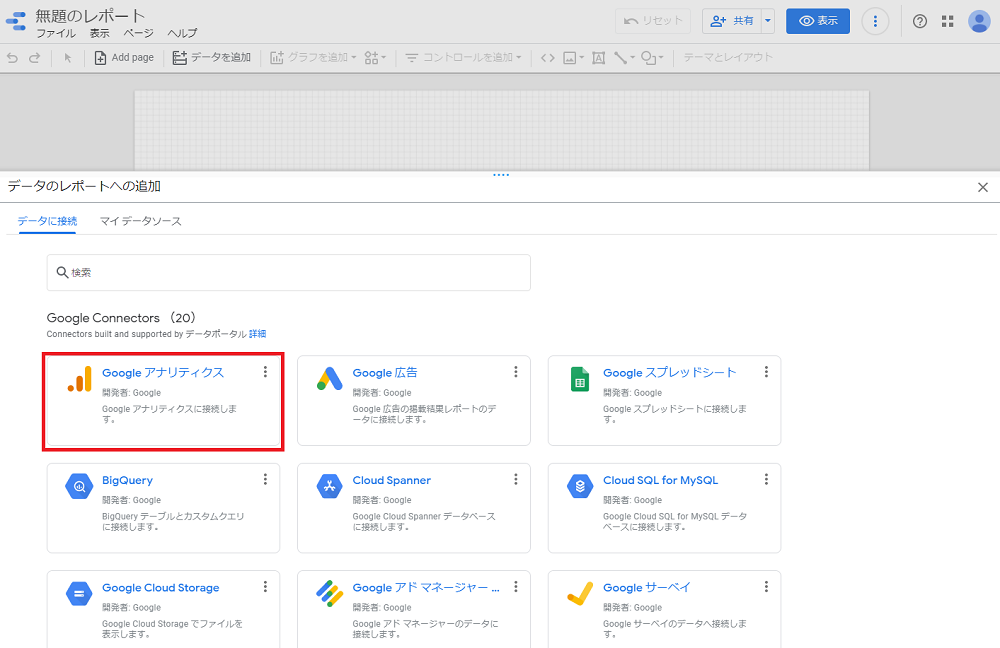The width and height of the screenshot is (1000, 648).
Task: Open the Google apps grid icon
Action: click(948, 21)
